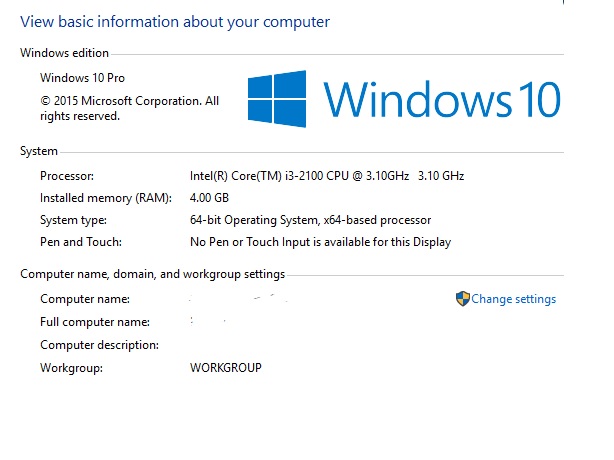Click the Windows 10 flag logo
614x460 pixels.
click(277, 99)
